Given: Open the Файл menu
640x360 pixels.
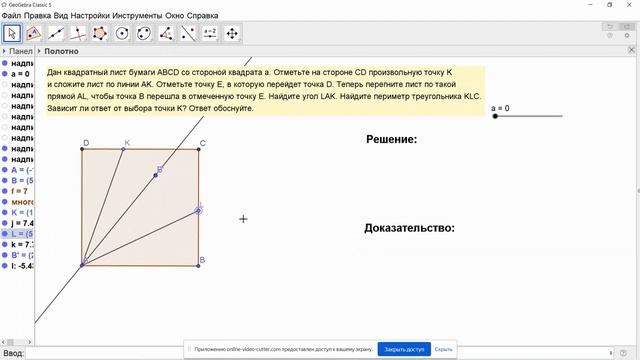Looking at the screenshot, I should 11,16.
